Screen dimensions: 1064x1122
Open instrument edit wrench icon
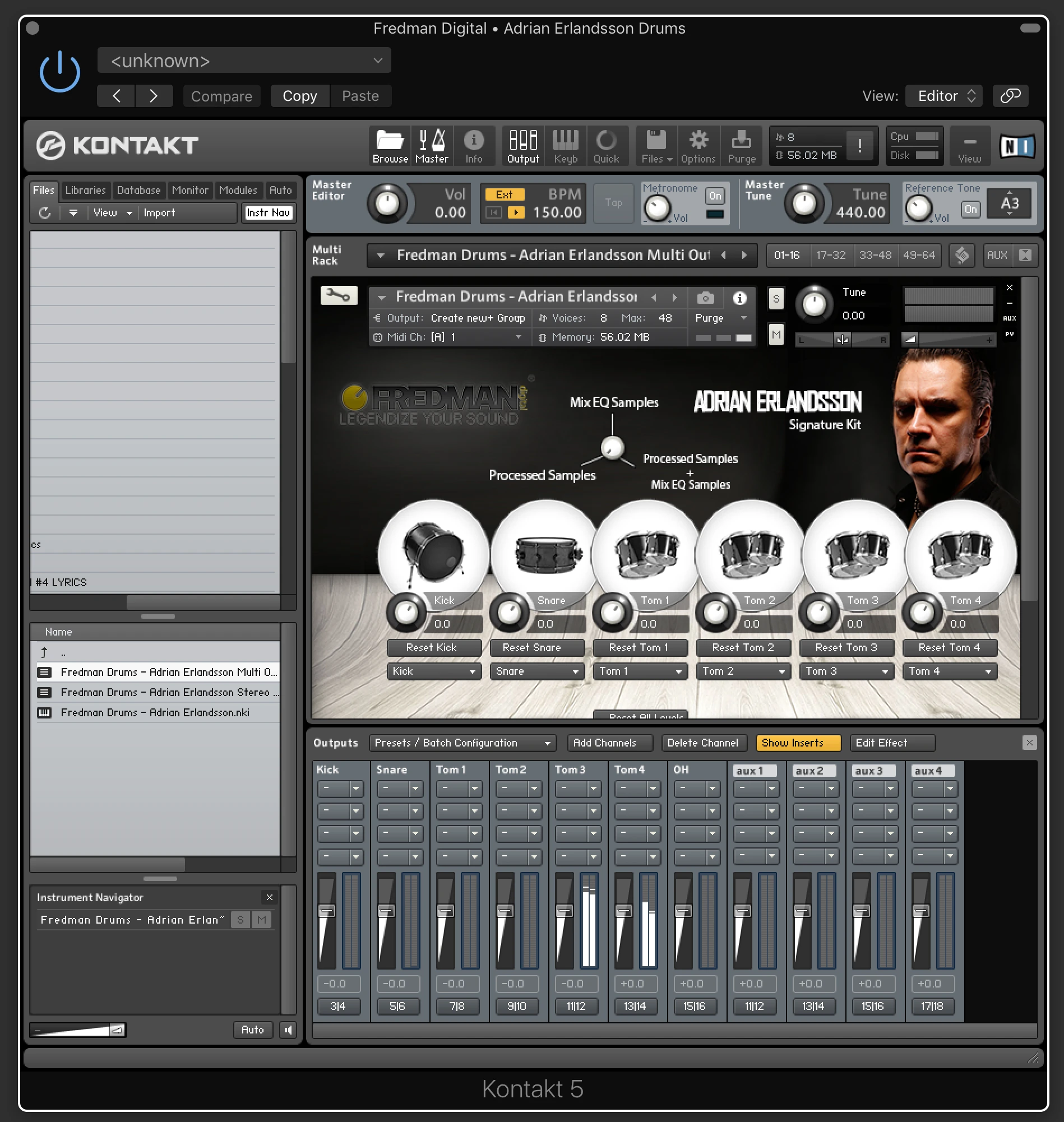[339, 295]
